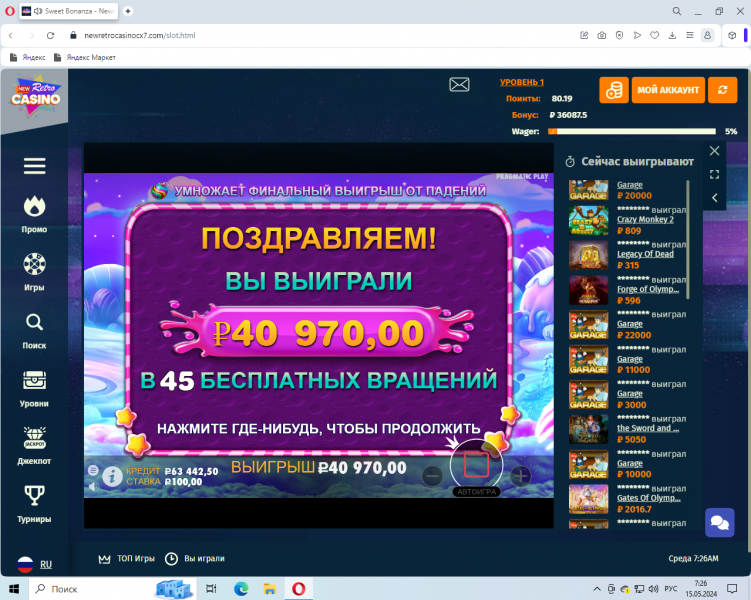The height and width of the screenshot is (600, 751).
Task: Select the Sweet Bonanza browser tab
Action: tap(68, 11)
